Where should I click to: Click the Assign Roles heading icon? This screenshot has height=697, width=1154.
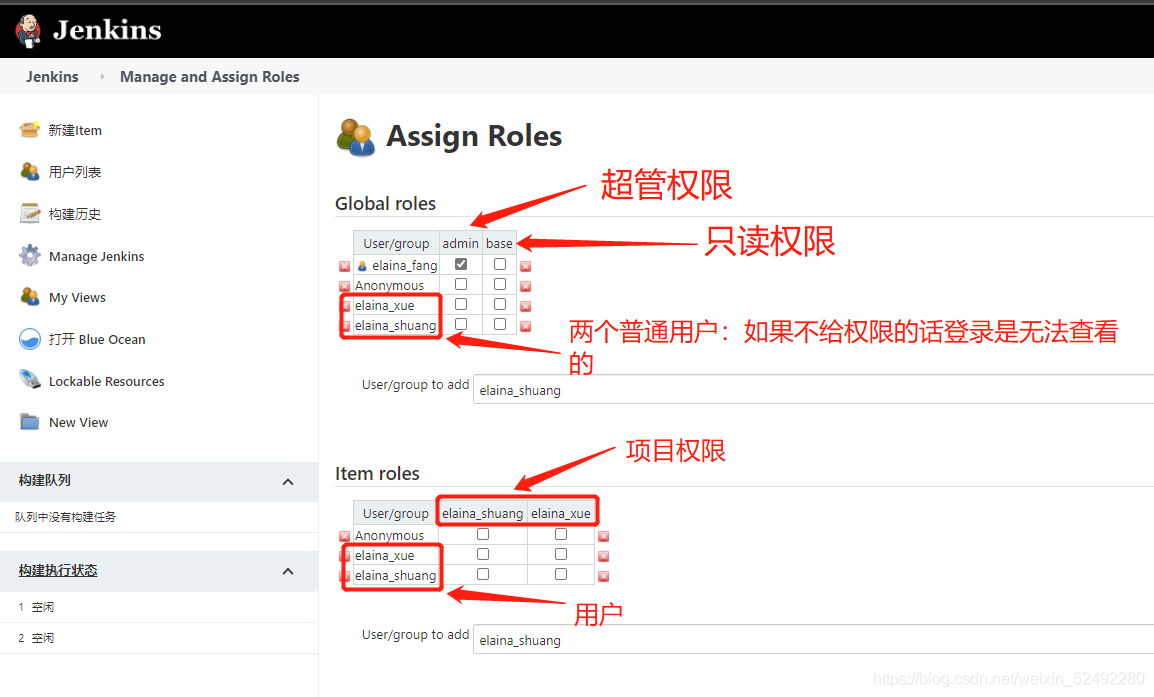tap(355, 137)
